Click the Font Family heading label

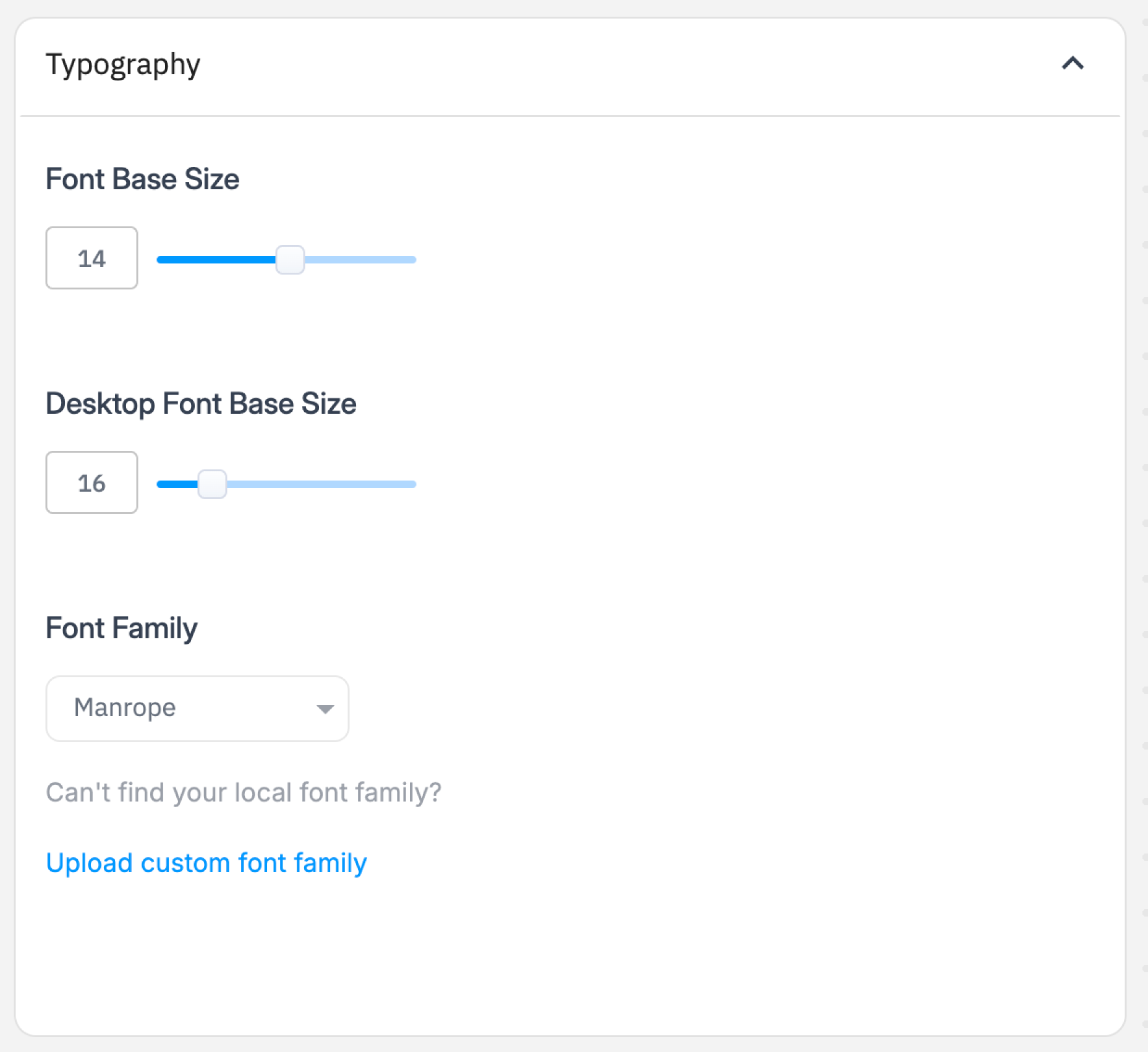pos(122,628)
